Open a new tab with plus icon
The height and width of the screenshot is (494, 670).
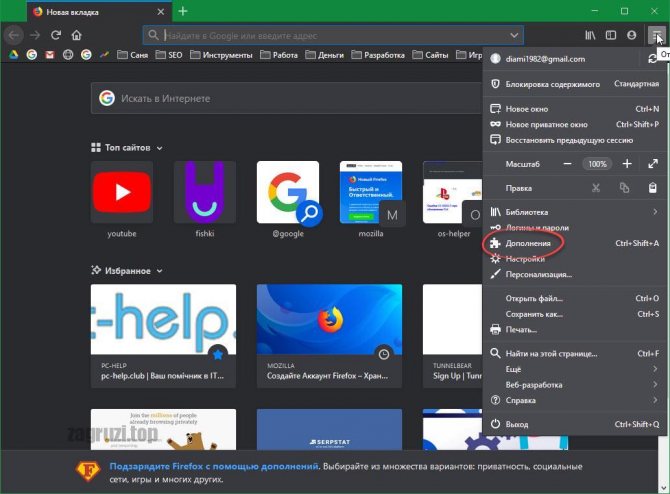(x=183, y=11)
